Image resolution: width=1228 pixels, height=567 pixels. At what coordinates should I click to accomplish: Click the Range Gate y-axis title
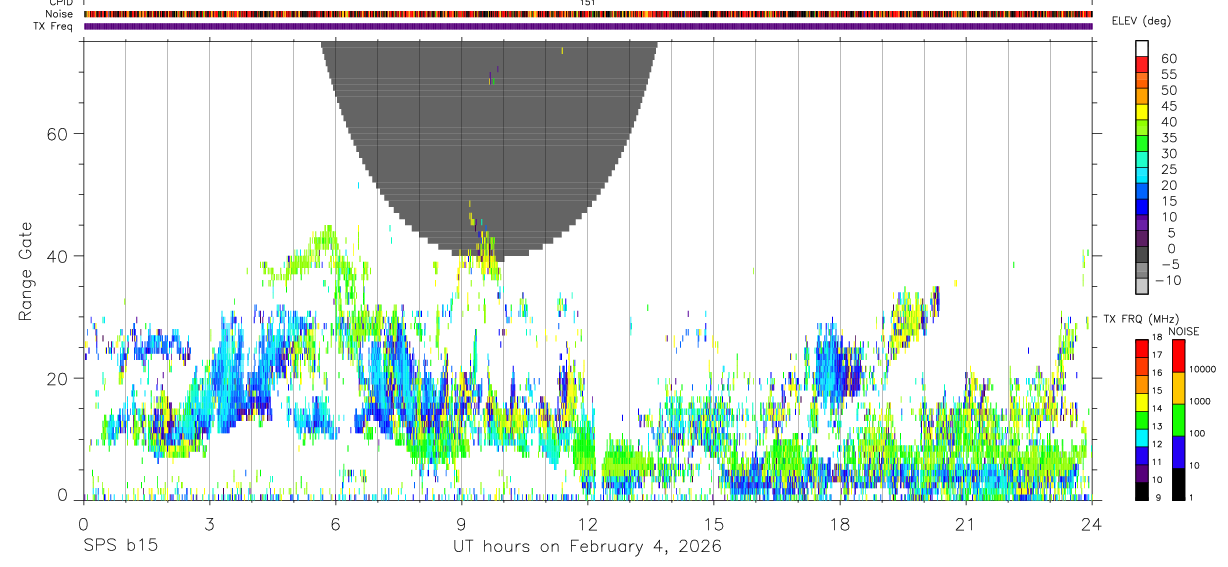point(26,270)
